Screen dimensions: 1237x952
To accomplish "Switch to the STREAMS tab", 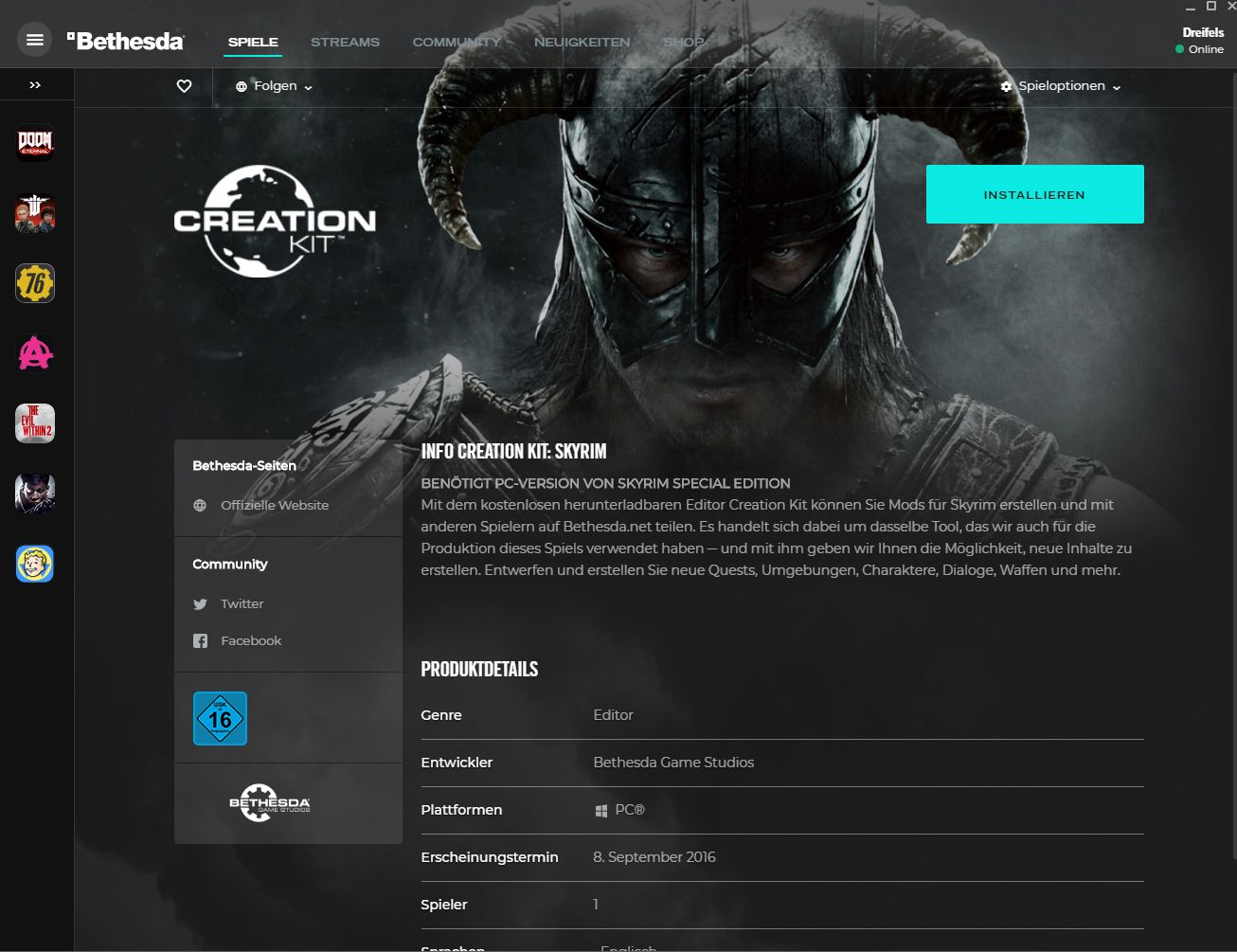I will (x=345, y=42).
